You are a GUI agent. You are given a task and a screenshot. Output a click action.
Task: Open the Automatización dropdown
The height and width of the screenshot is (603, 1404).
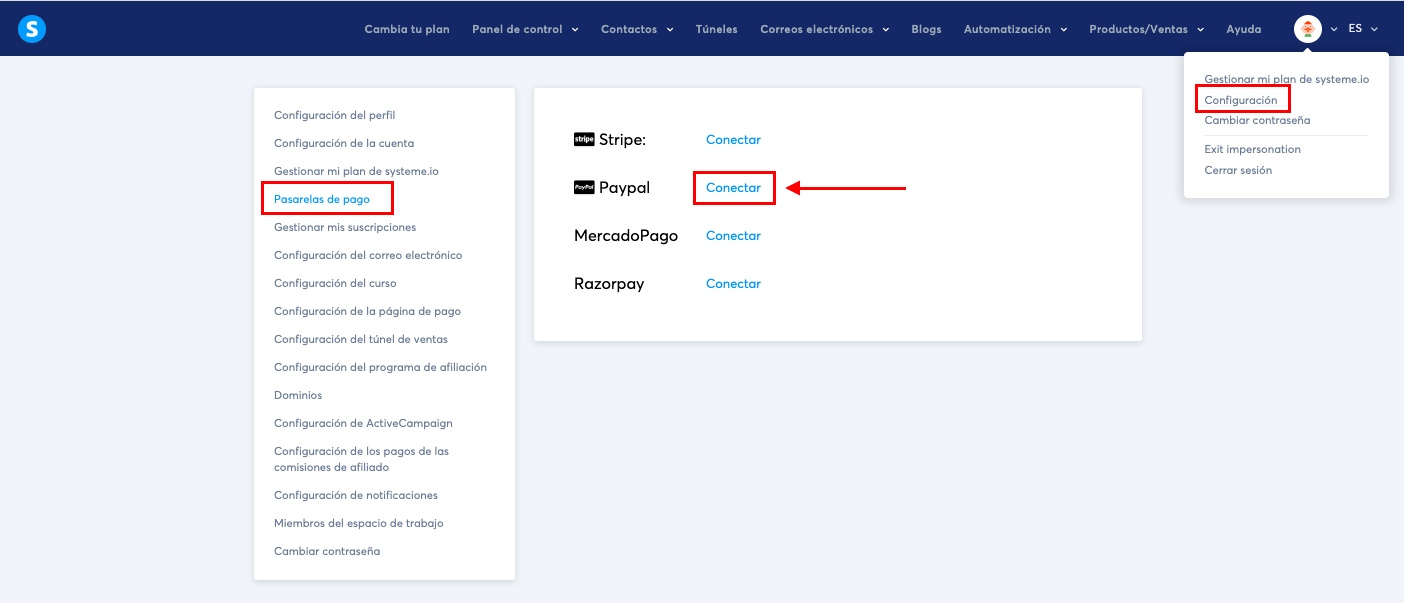[1016, 29]
